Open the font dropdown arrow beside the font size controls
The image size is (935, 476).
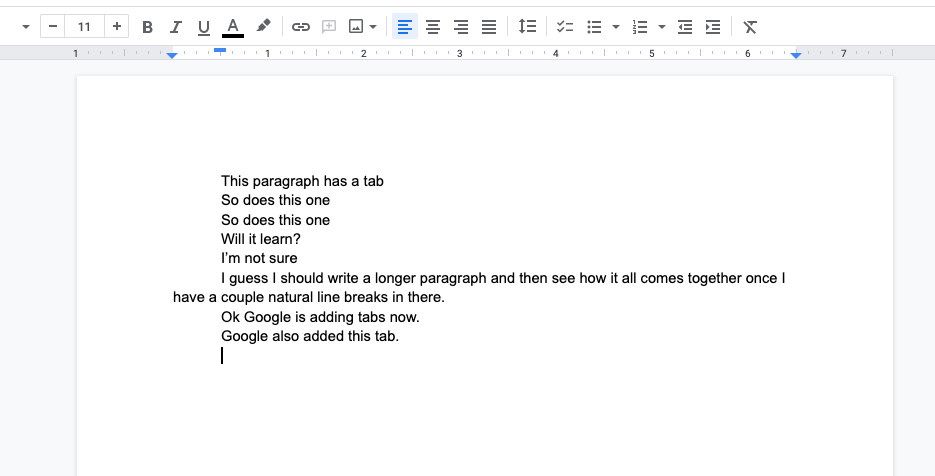26,27
